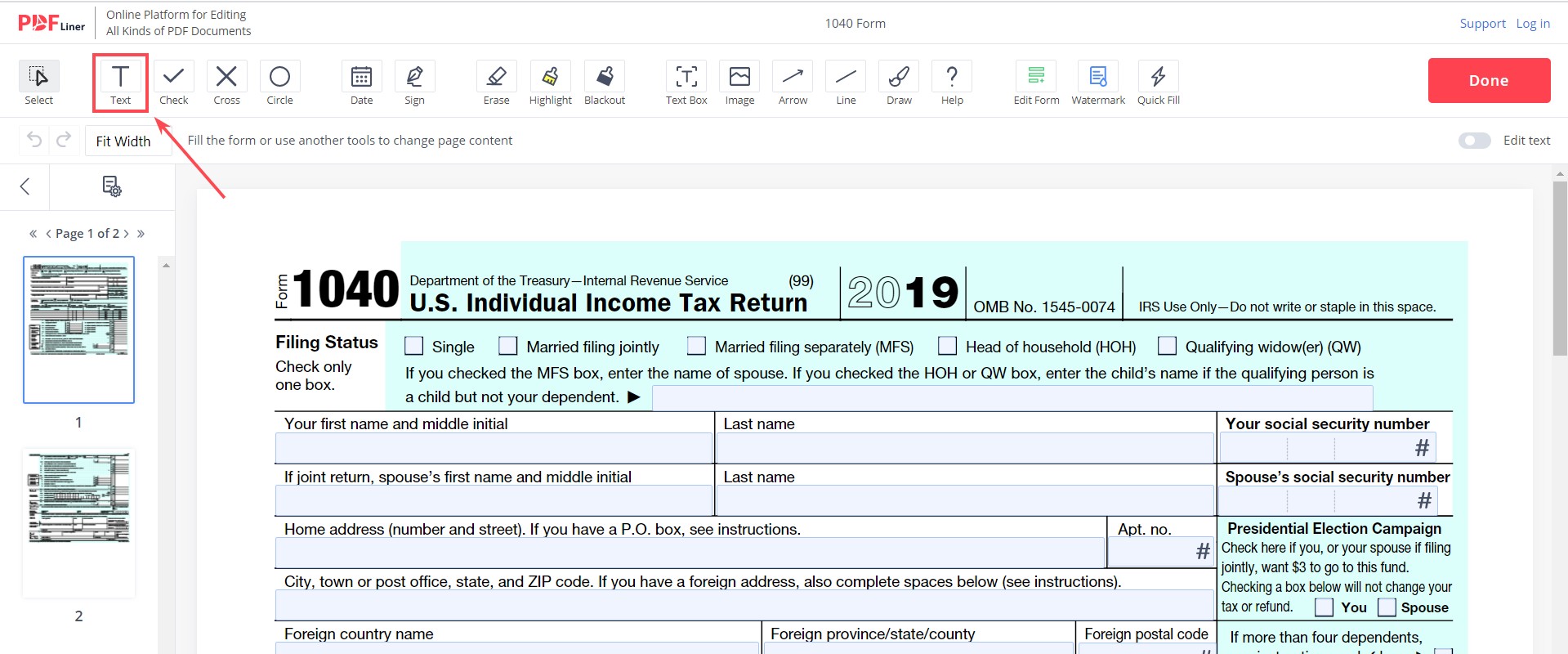Click the Apt. no. field

1160,553
